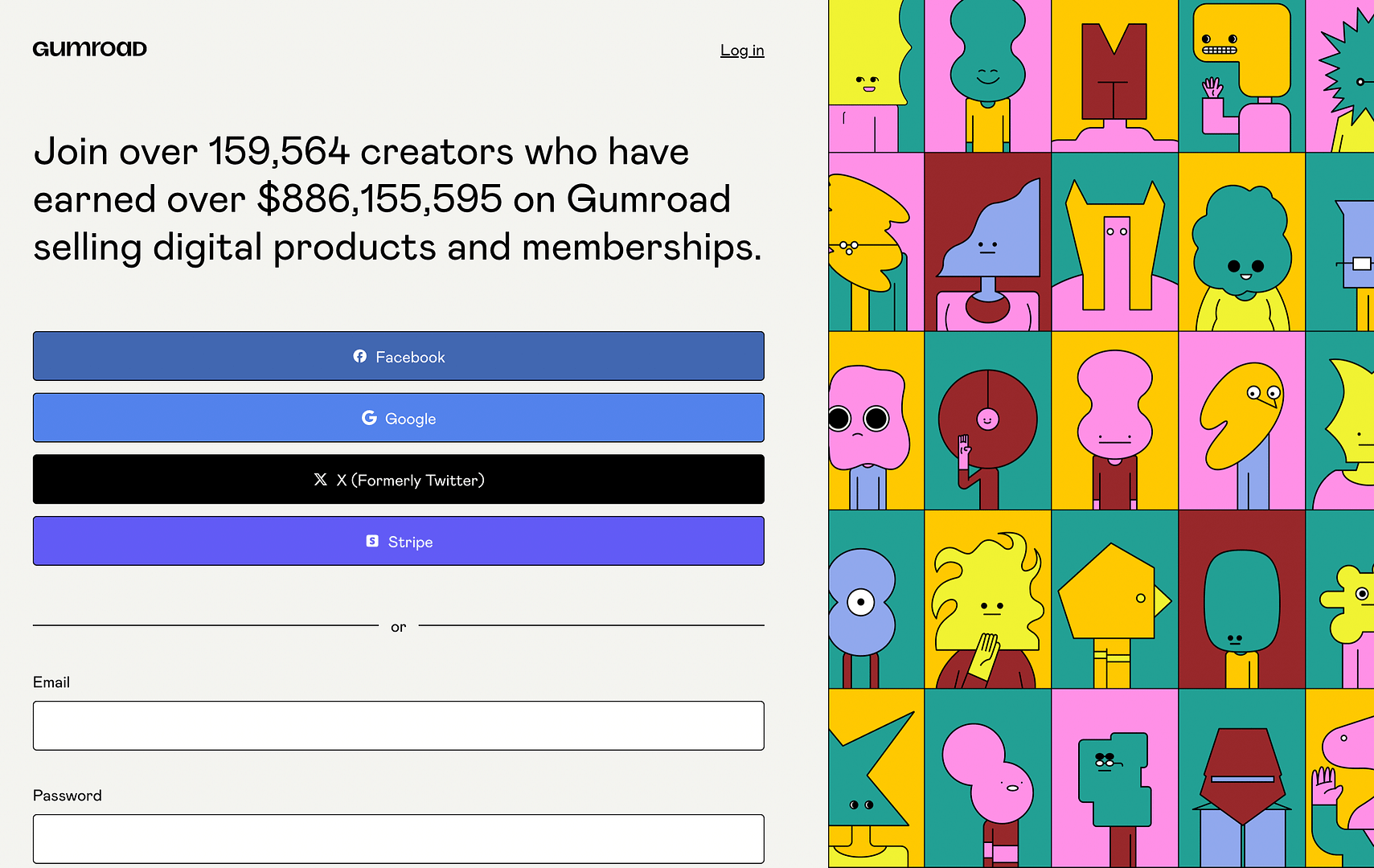Click the Stripe S icon
Viewport: 1374px width, 868px height.
(372, 541)
